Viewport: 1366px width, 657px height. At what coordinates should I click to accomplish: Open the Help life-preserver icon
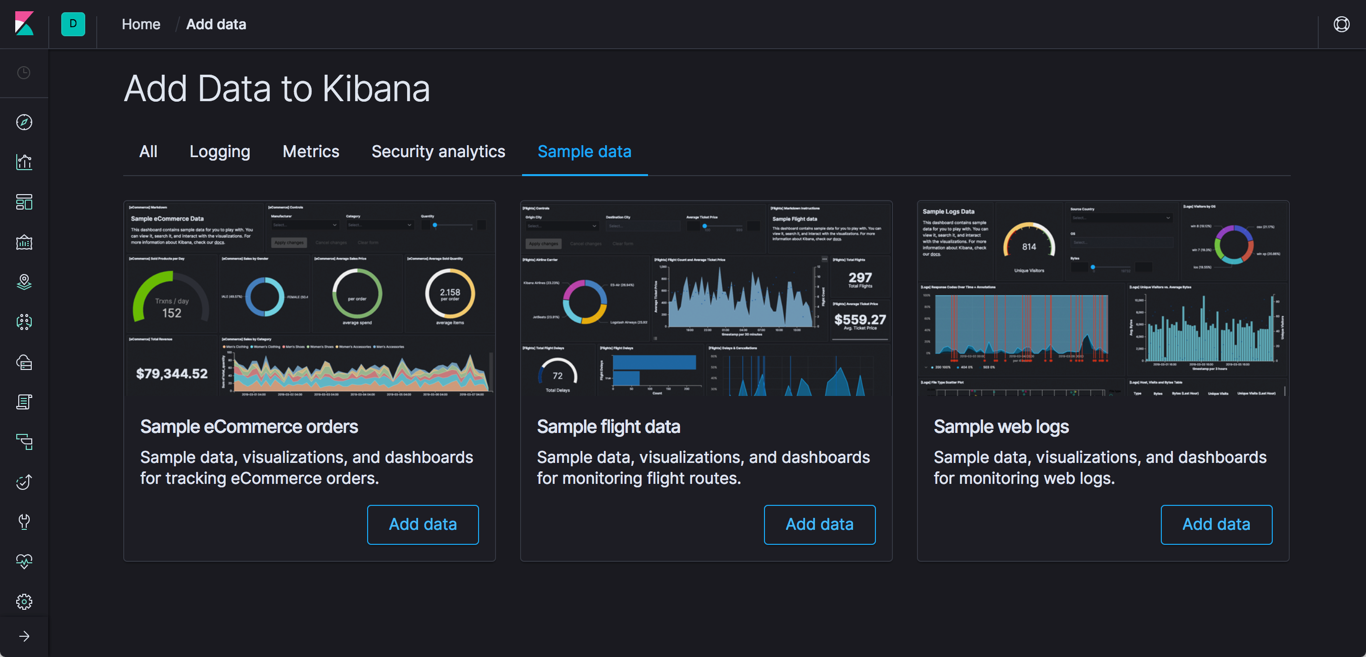pyautogui.click(x=1341, y=24)
